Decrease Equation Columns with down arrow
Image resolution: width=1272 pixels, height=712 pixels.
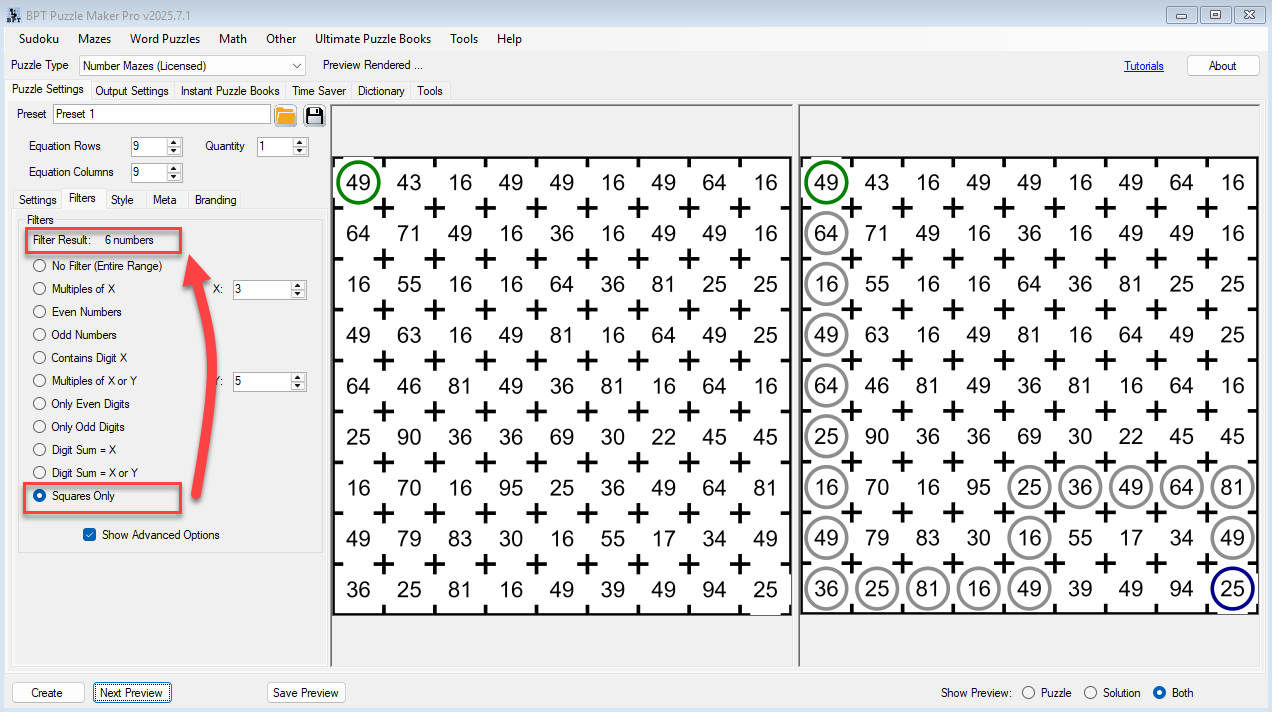(x=174, y=177)
